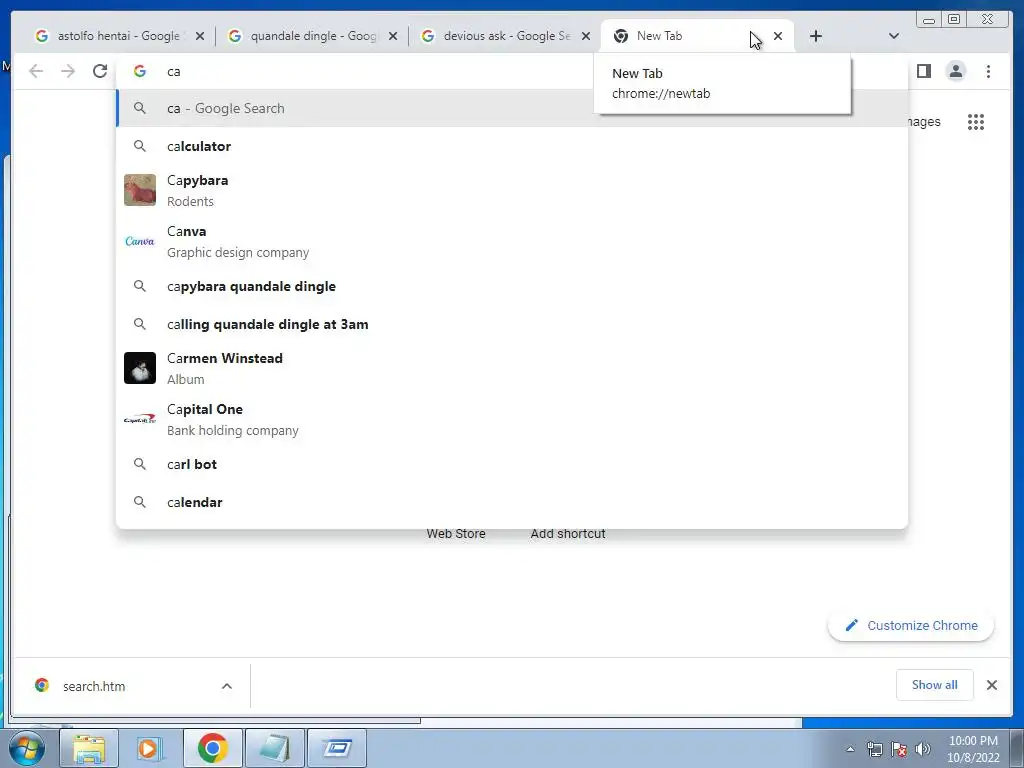Launch Windows Media Player from taskbar
1024x768 pixels.
pos(151,748)
